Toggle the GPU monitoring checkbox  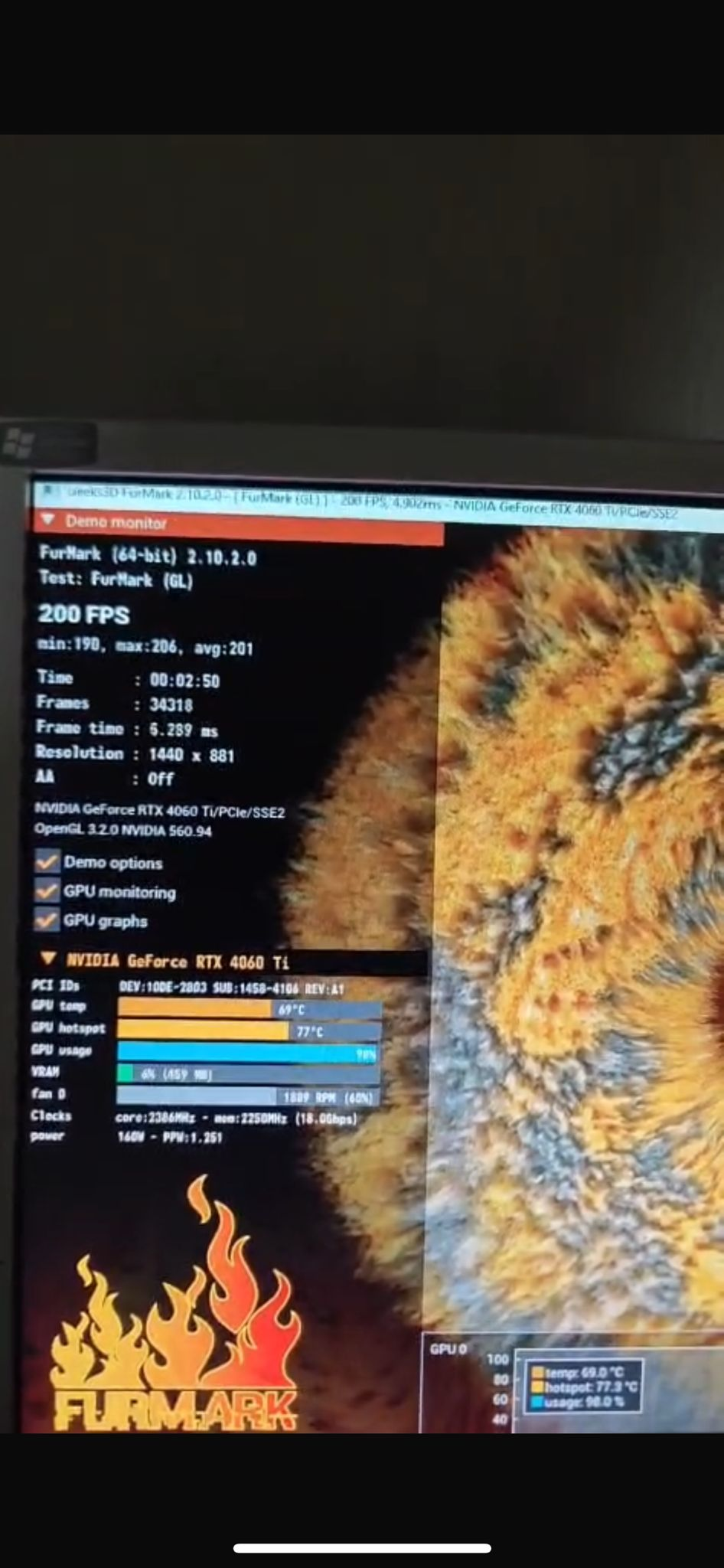pos(47,890)
